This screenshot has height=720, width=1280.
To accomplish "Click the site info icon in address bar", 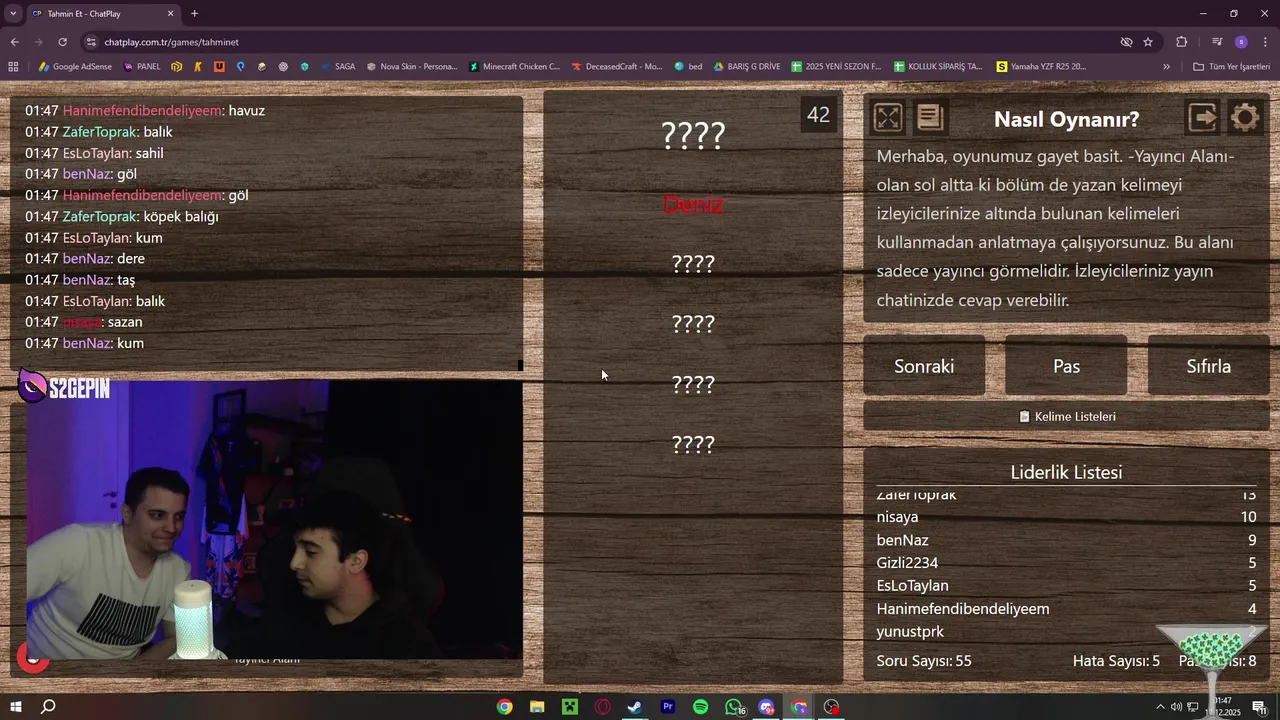I will [91, 42].
